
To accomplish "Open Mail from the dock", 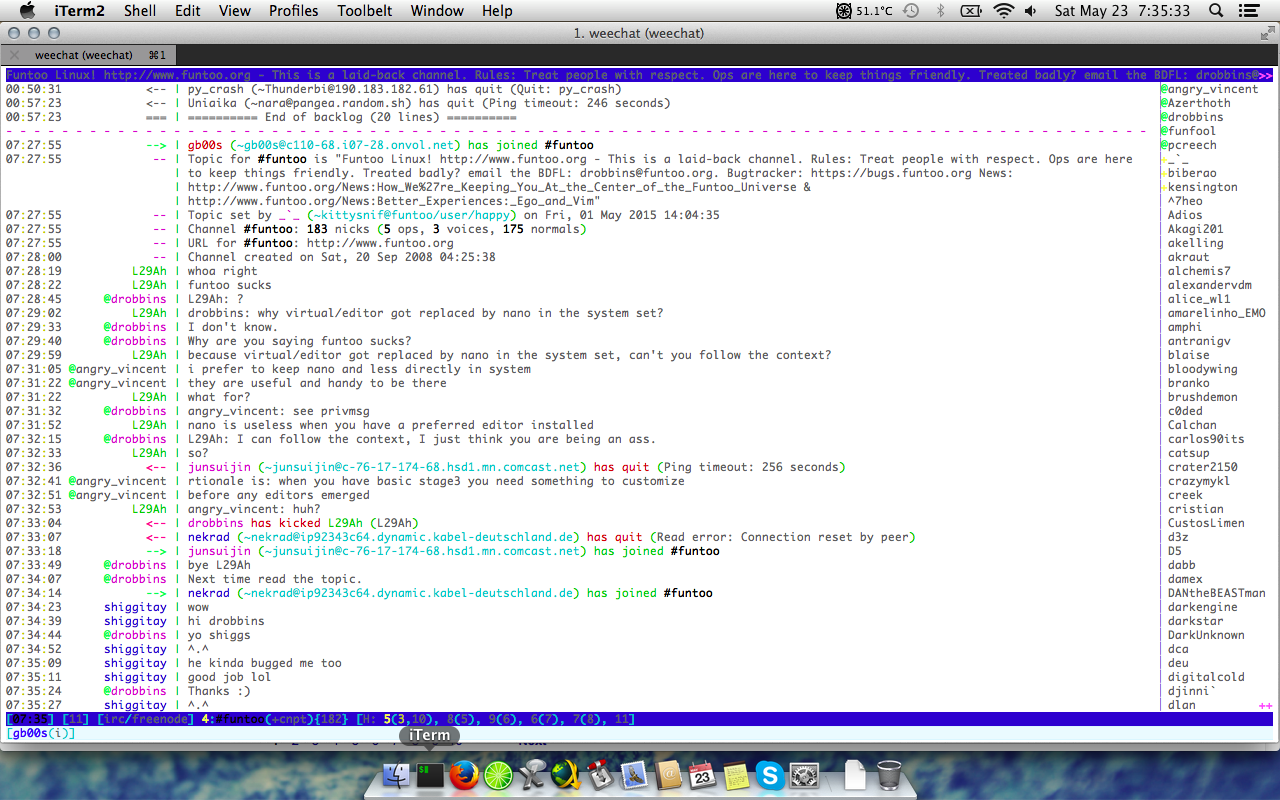I will coord(634,775).
